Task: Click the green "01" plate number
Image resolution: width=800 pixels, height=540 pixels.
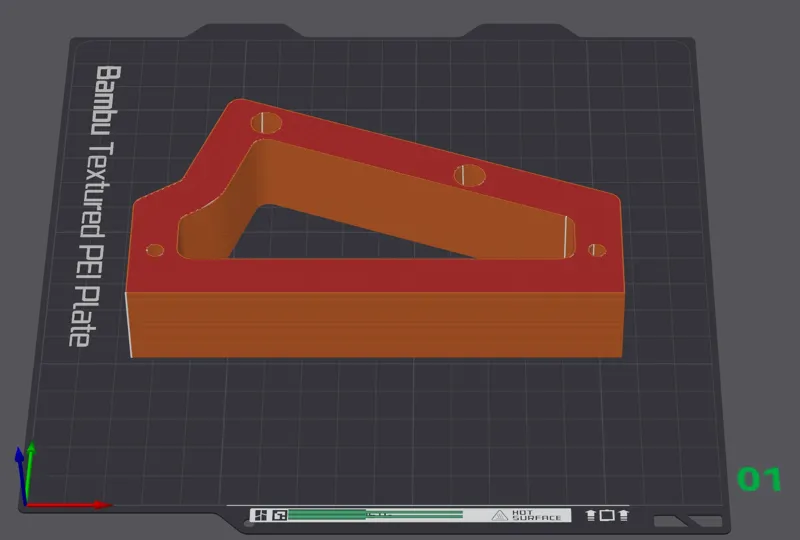Action: (759, 479)
